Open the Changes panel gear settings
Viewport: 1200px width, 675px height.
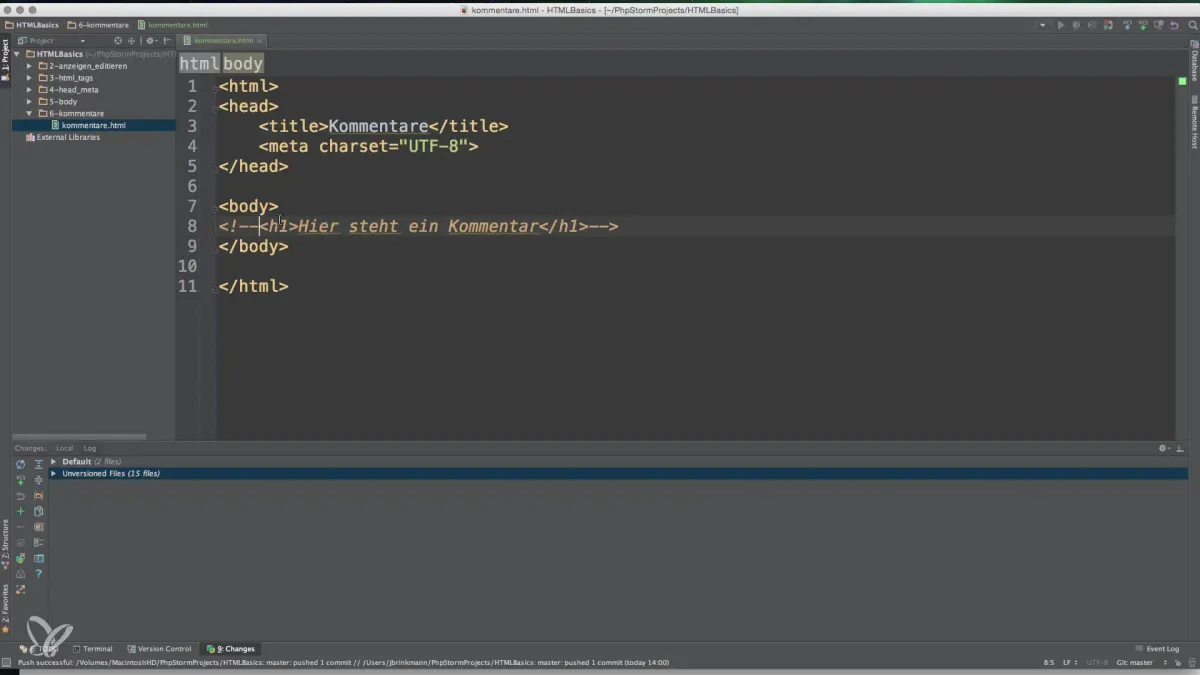tap(1164, 448)
